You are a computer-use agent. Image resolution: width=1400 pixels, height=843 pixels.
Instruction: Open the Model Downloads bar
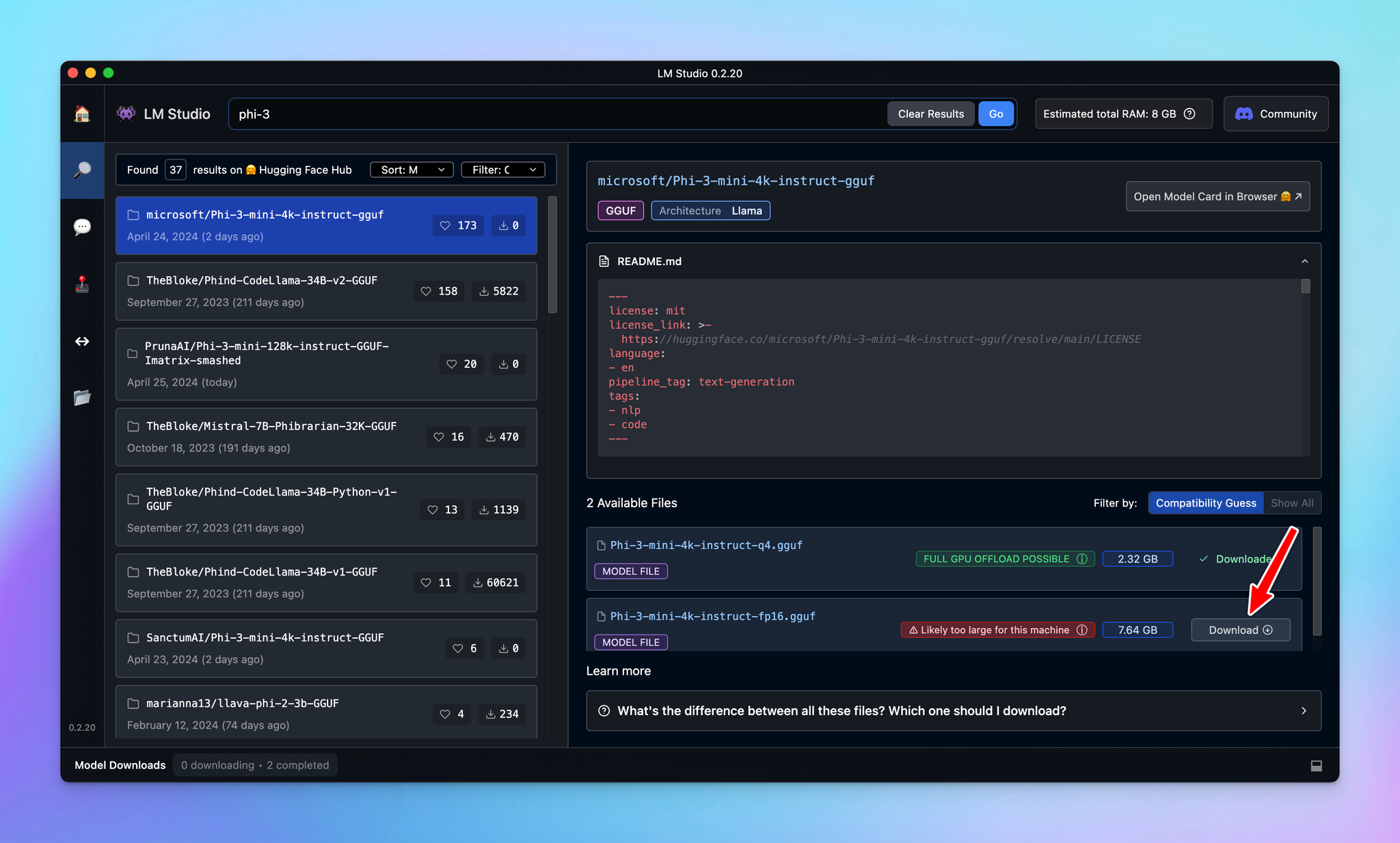(x=700, y=765)
